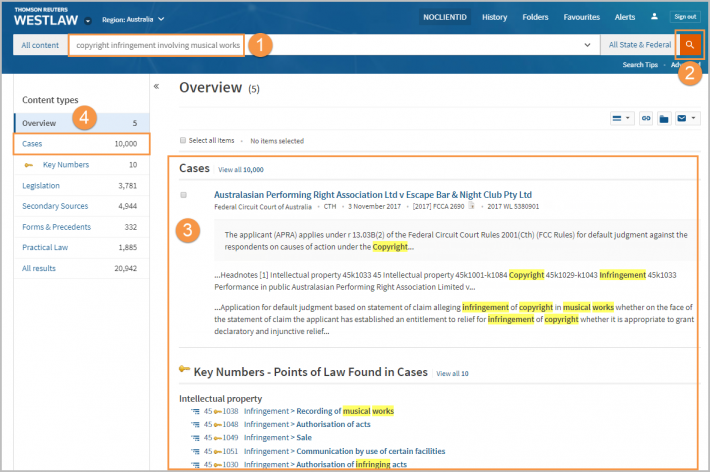Click View all 10,000 cases link

(240, 170)
